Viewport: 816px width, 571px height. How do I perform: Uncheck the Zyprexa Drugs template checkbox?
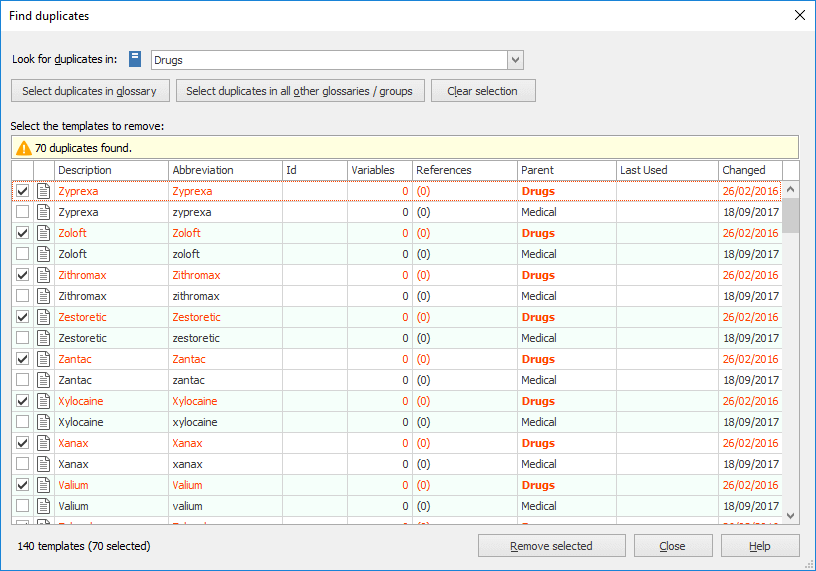click(x=22, y=191)
